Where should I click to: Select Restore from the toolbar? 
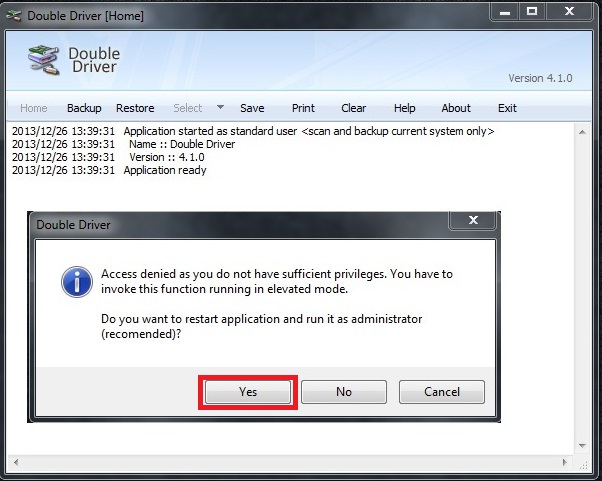[x=135, y=108]
